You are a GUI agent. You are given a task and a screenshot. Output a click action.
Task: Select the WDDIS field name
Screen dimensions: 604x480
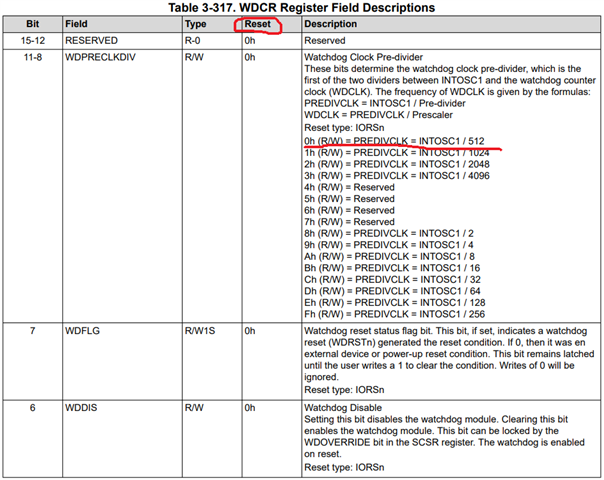[x=81, y=408]
